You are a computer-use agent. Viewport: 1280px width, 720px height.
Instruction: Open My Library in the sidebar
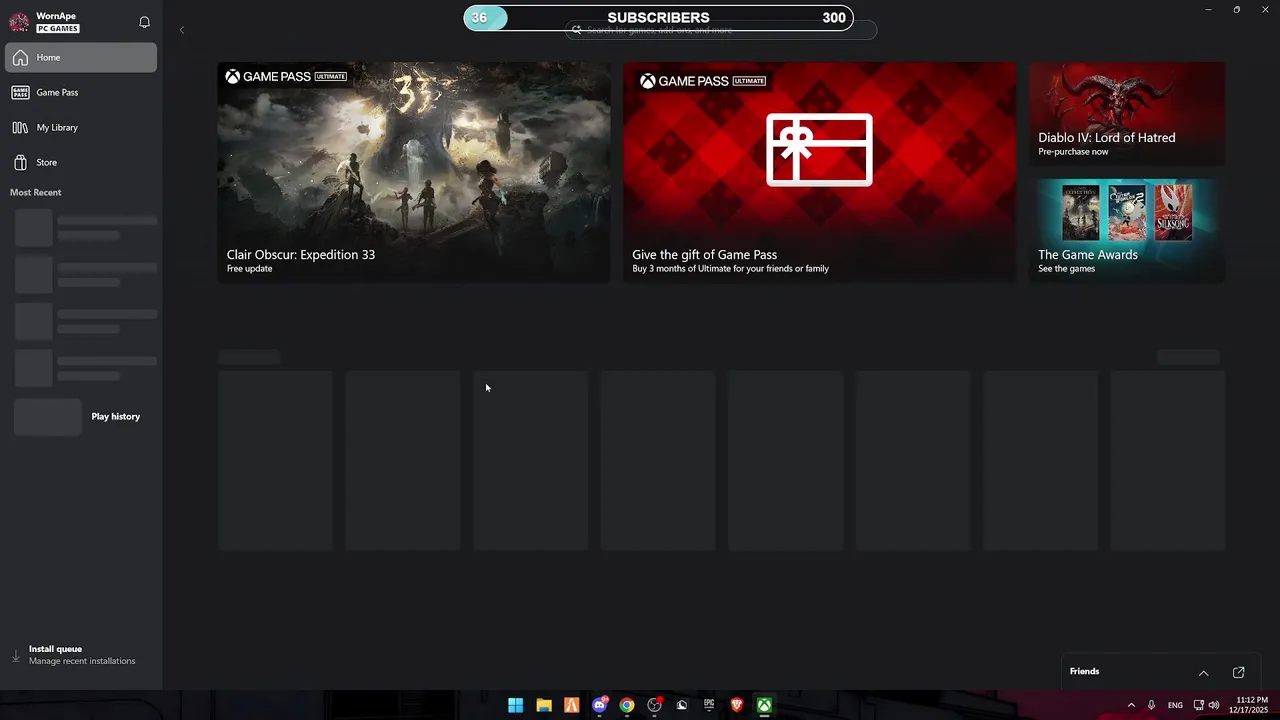pyautogui.click(x=81, y=127)
